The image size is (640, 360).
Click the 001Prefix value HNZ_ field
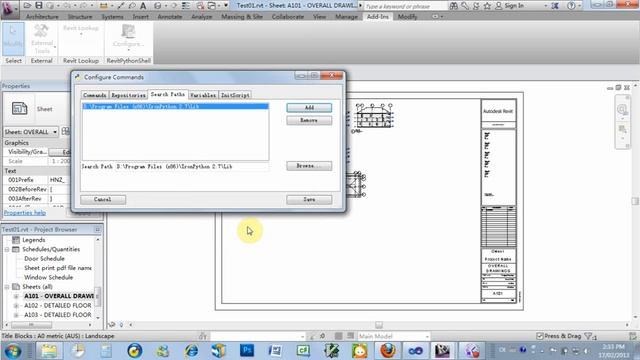click(x=60, y=180)
